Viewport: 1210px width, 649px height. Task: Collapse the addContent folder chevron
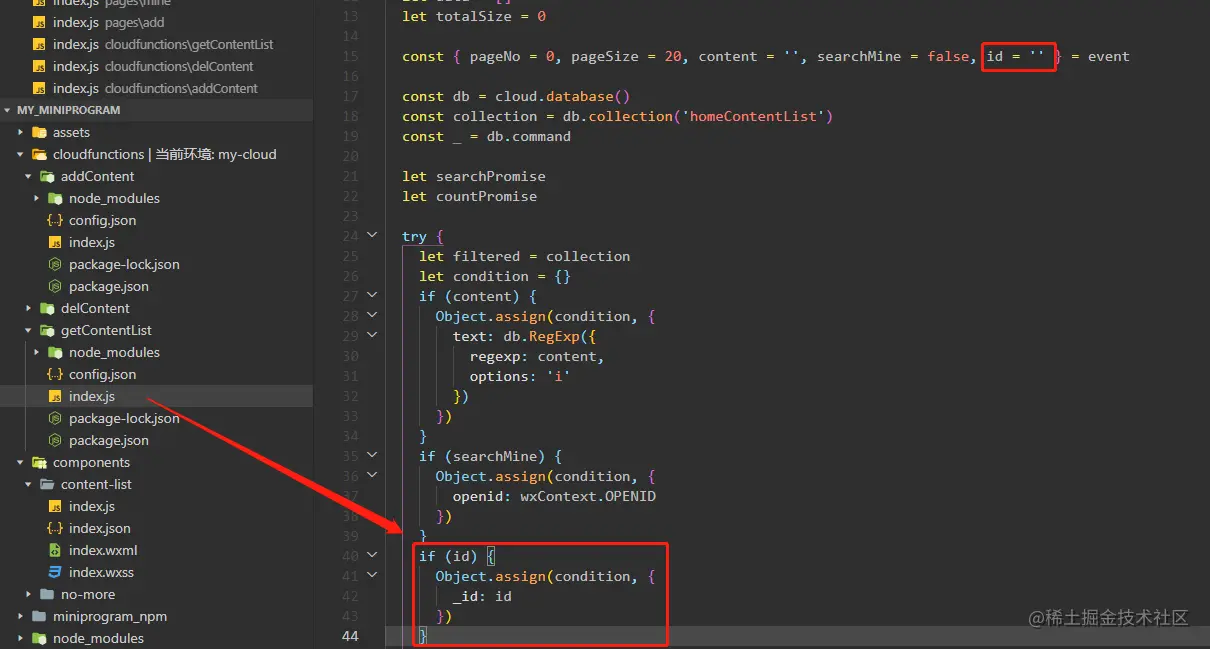point(29,176)
